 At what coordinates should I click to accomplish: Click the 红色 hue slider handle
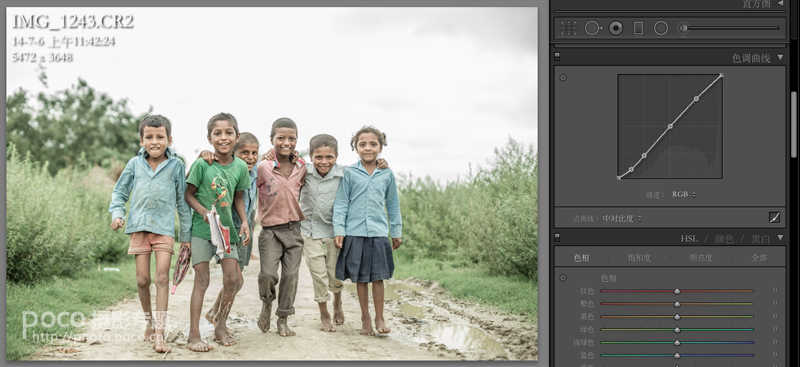click(x=677, y=291)
